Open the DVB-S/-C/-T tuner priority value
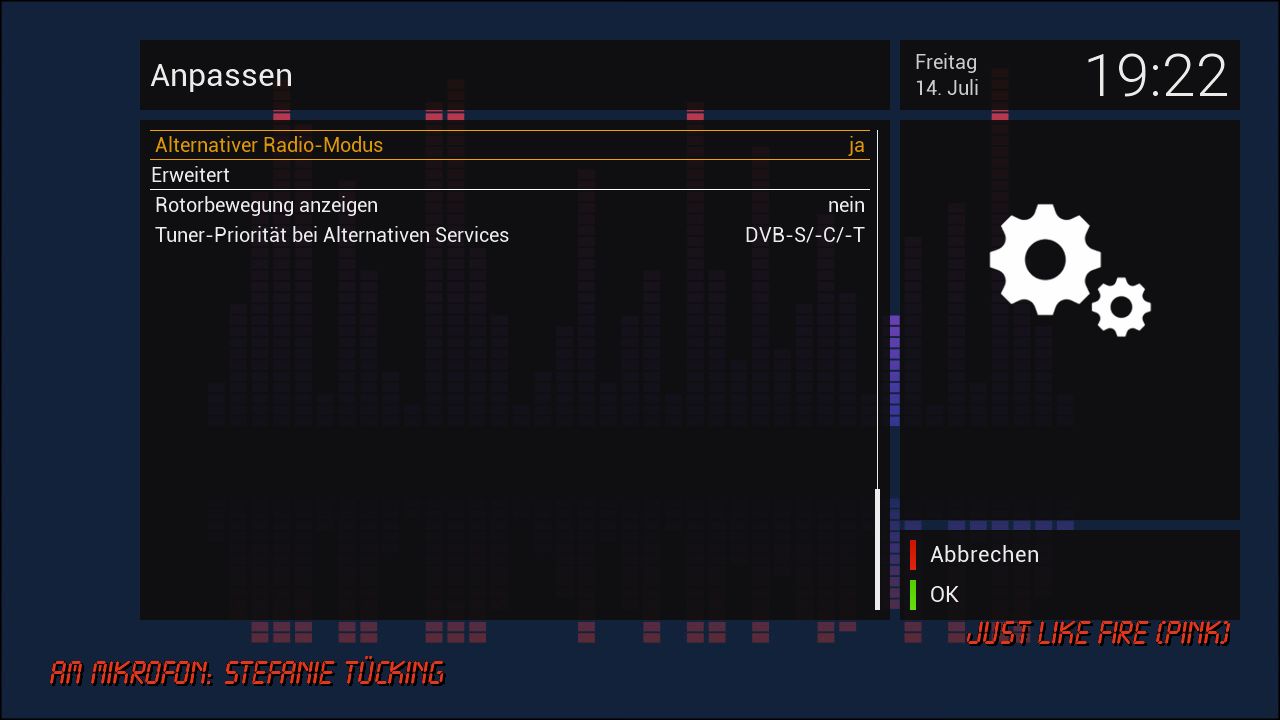The height and width of the screenshot is (720, 1280). (x=804, y=235)
